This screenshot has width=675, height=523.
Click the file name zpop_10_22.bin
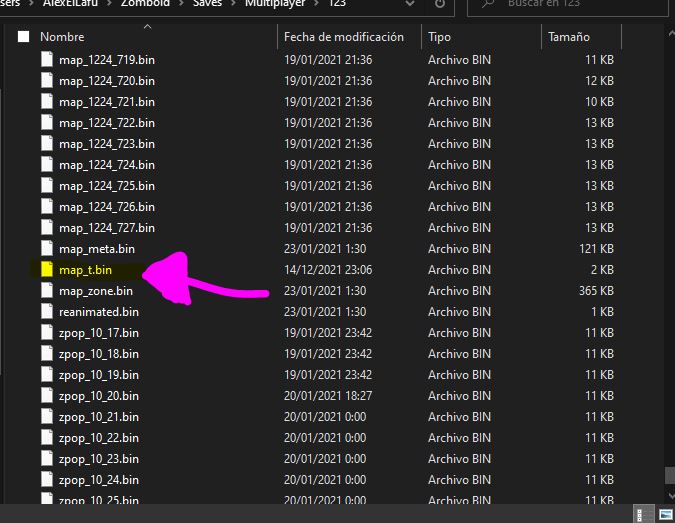[x=99, y=438]
